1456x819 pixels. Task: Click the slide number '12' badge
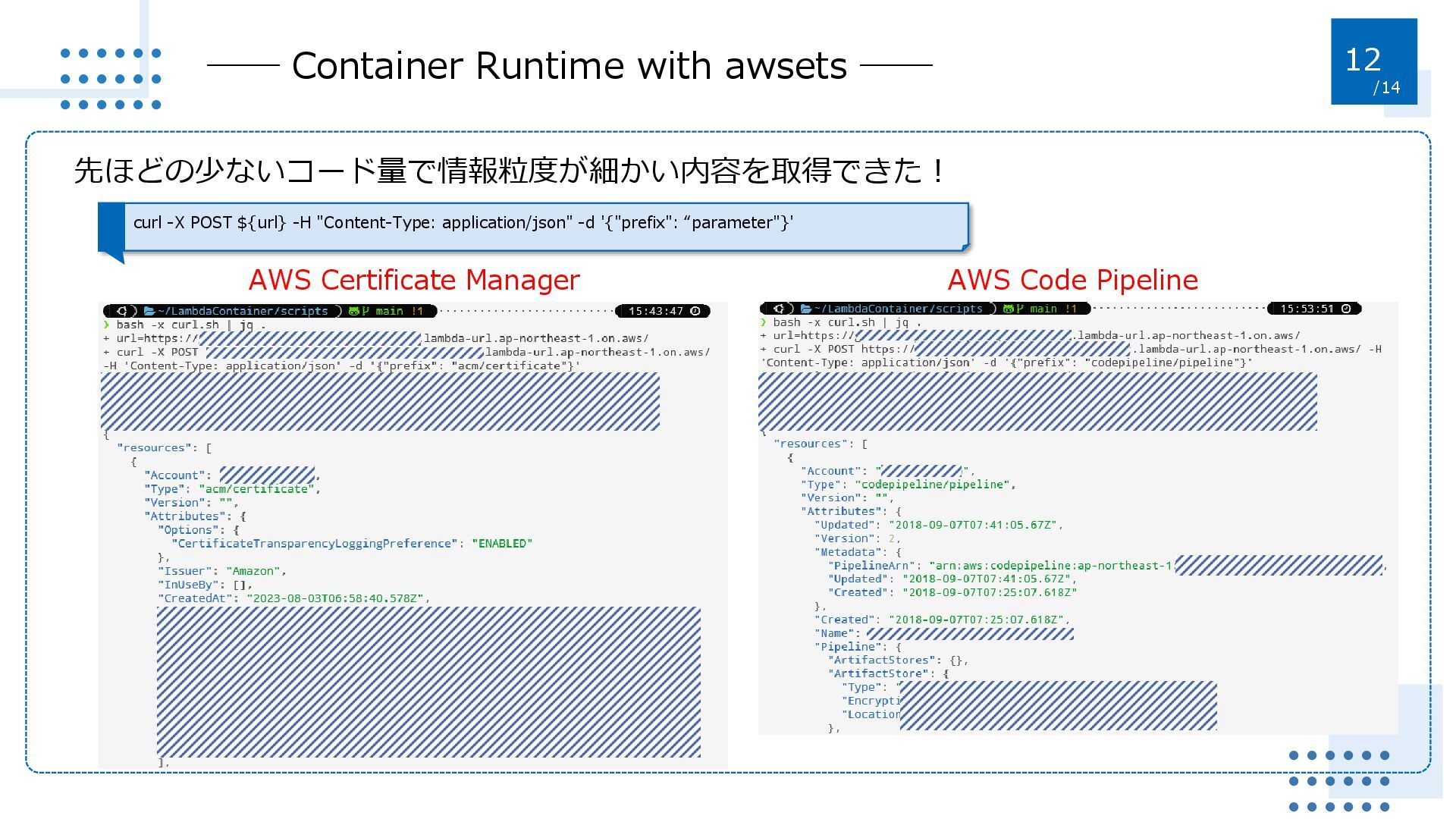tap(1373, 61)
